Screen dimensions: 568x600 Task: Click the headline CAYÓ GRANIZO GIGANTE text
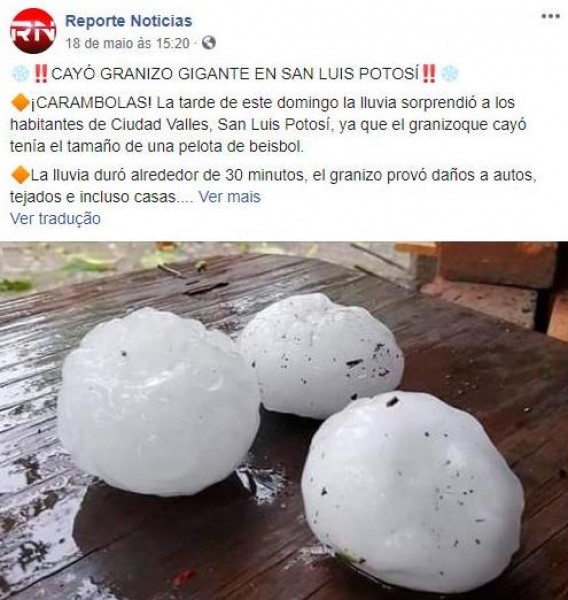click(x=151, y=73)
